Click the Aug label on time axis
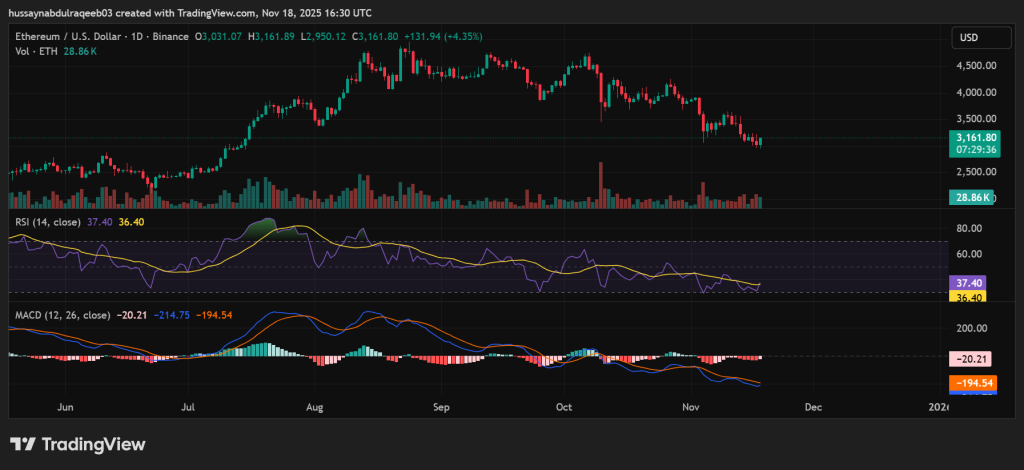Image resolution: width=1024 pixels, height=470 pixels. pyautogui.click(x=316, y=408)
